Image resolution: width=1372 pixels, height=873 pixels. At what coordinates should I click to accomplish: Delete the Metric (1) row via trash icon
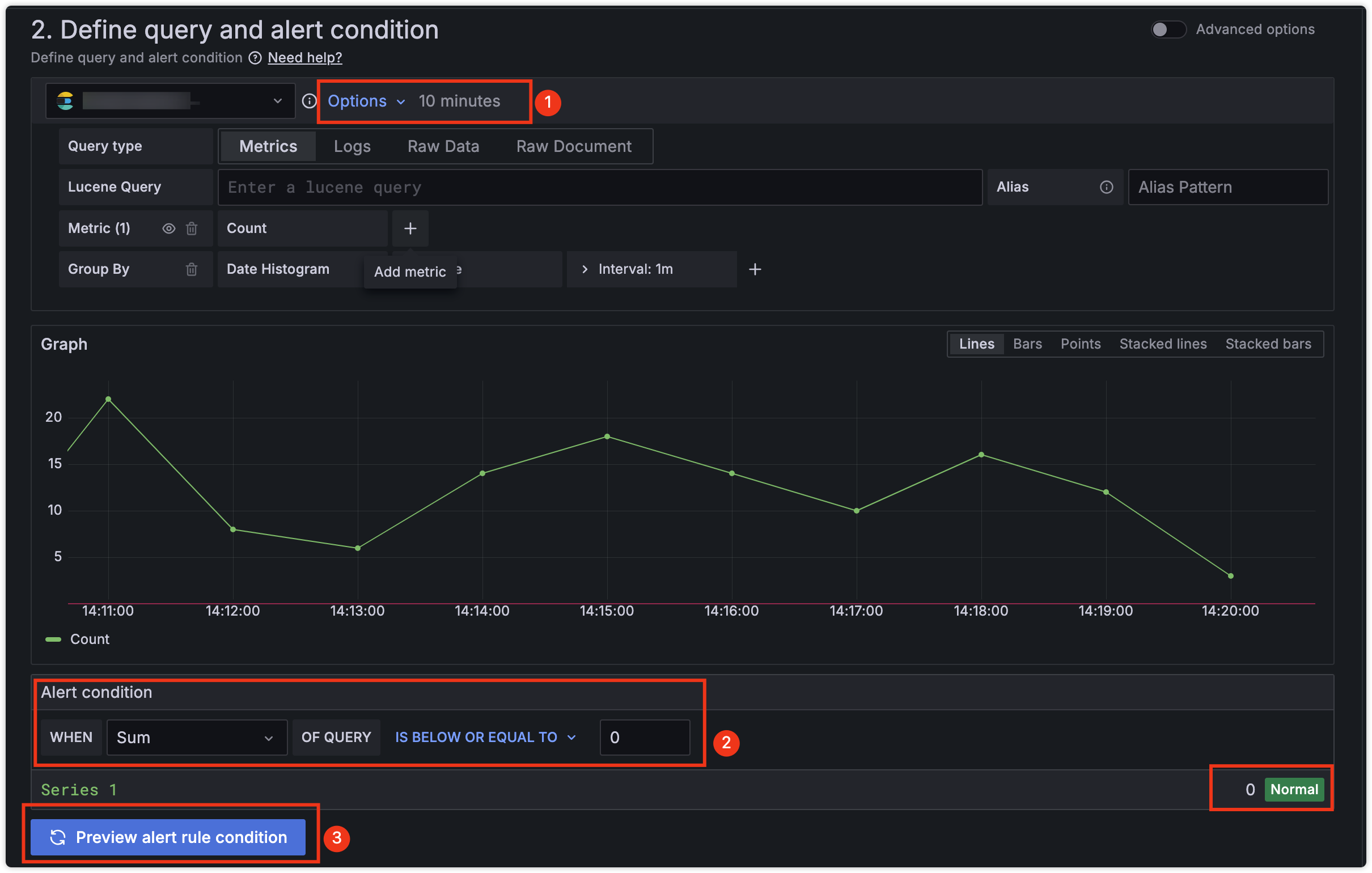192,228
